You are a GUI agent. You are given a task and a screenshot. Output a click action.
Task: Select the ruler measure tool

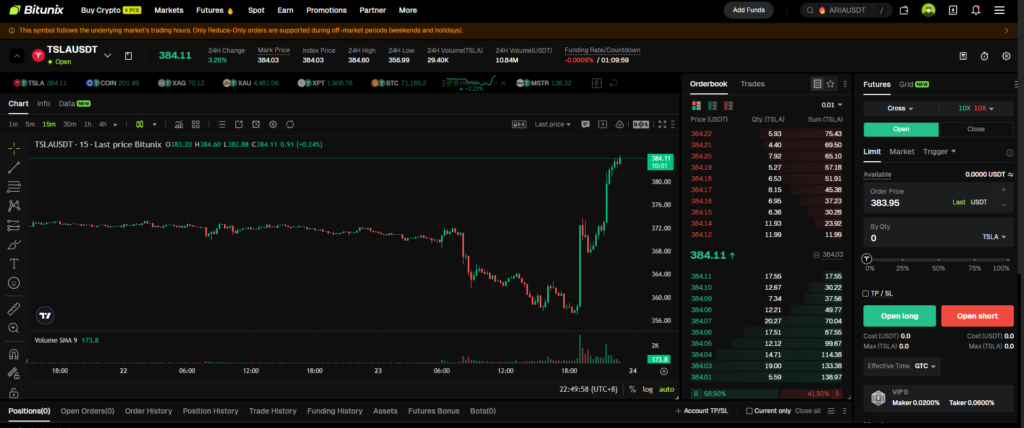point(14,308)
